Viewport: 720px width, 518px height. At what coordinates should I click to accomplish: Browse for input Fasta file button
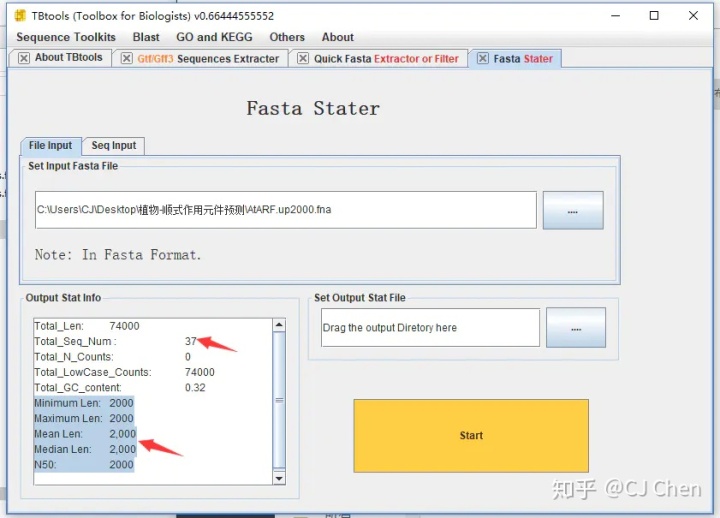[x=573, y=210]
